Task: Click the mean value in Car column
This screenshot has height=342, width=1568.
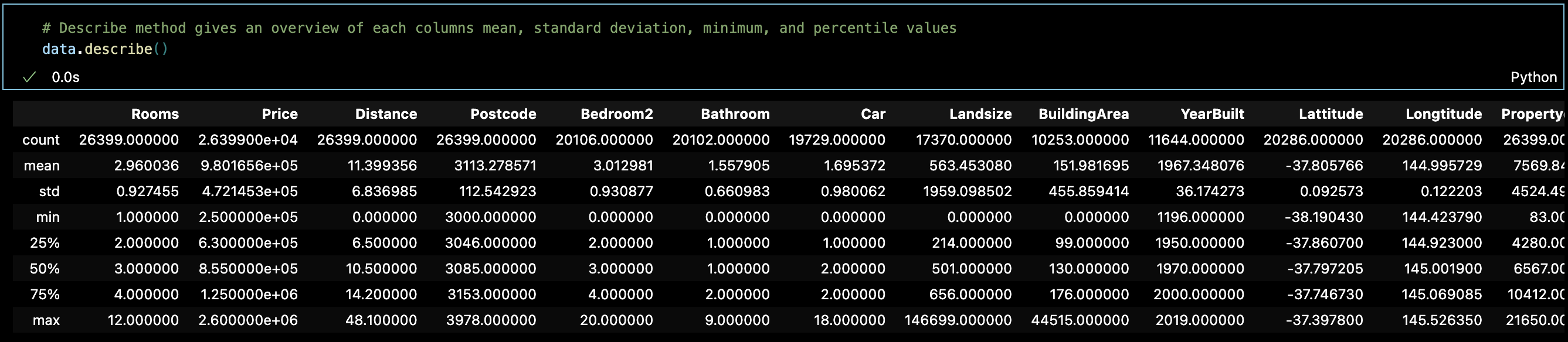Action: click(x=853, y=166)
